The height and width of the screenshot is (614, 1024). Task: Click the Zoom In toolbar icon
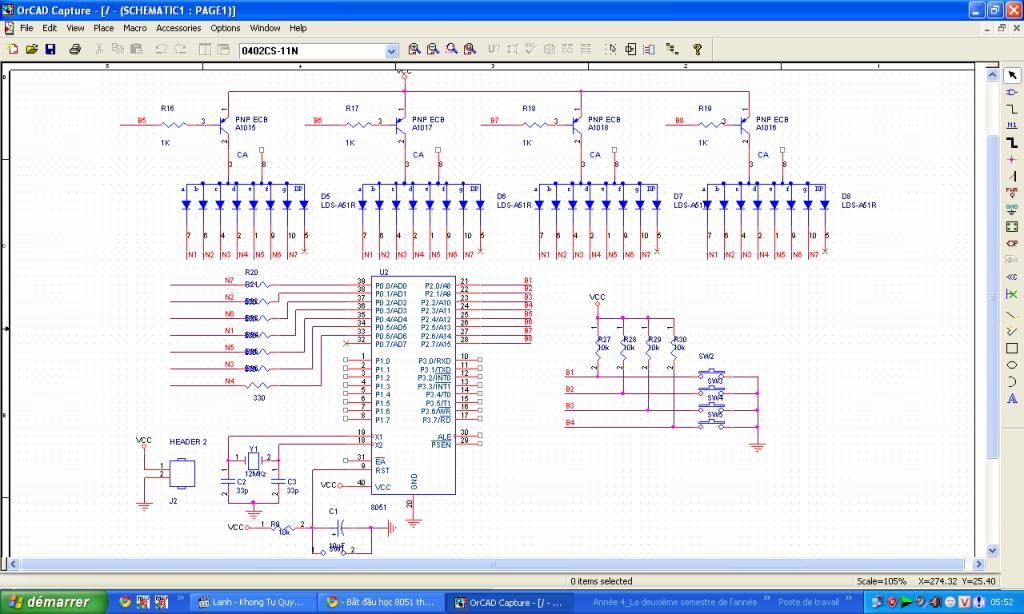coord(414,49)
